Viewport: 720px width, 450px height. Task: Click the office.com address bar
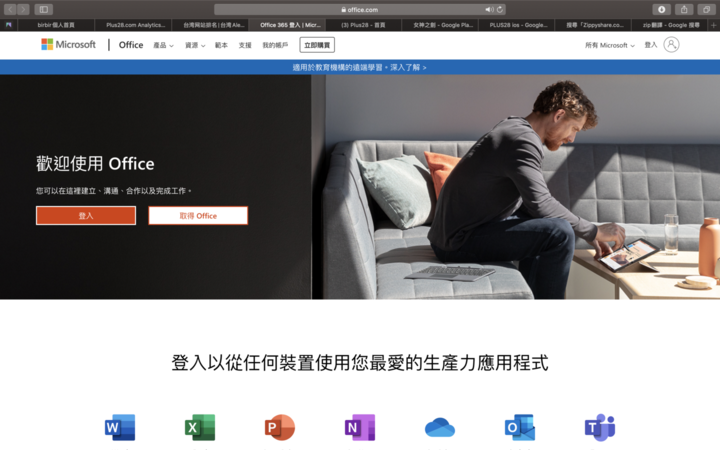pyautogui.click(x=360, y=9)
